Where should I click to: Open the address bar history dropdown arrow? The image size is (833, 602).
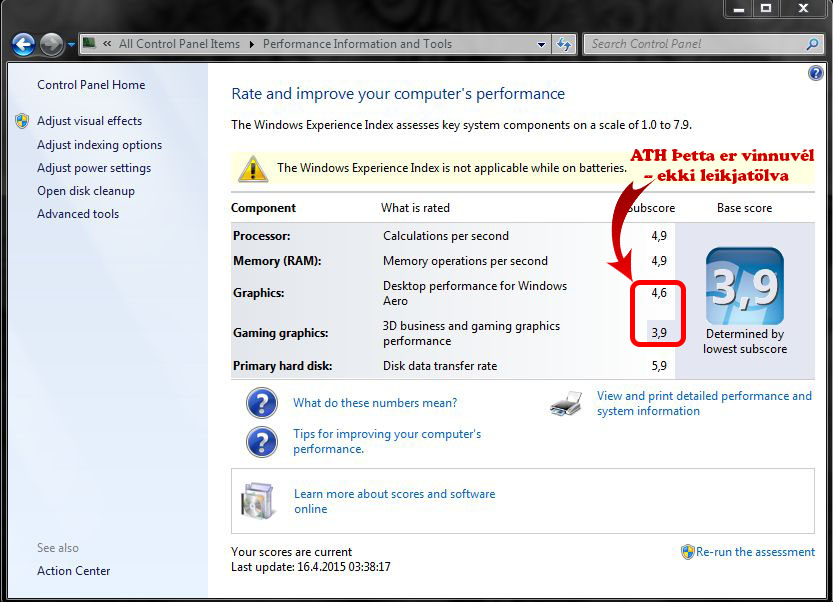pos(541,44)
